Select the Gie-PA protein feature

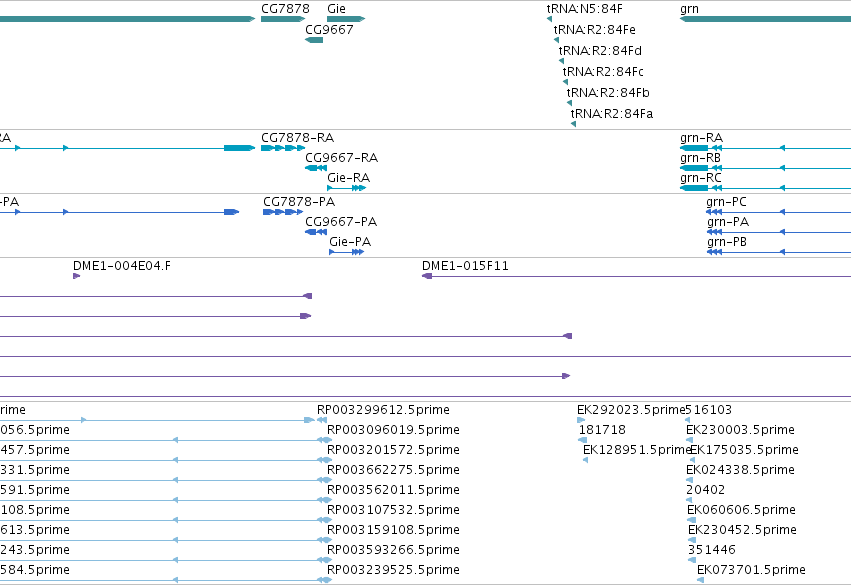[347, 252]
